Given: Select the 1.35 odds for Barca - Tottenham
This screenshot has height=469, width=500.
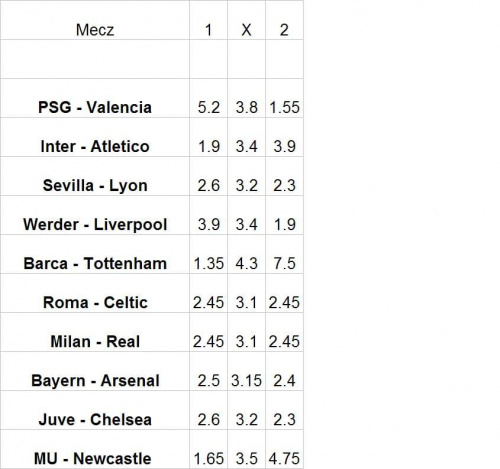Looking at the screenshot, I should 209,254.
